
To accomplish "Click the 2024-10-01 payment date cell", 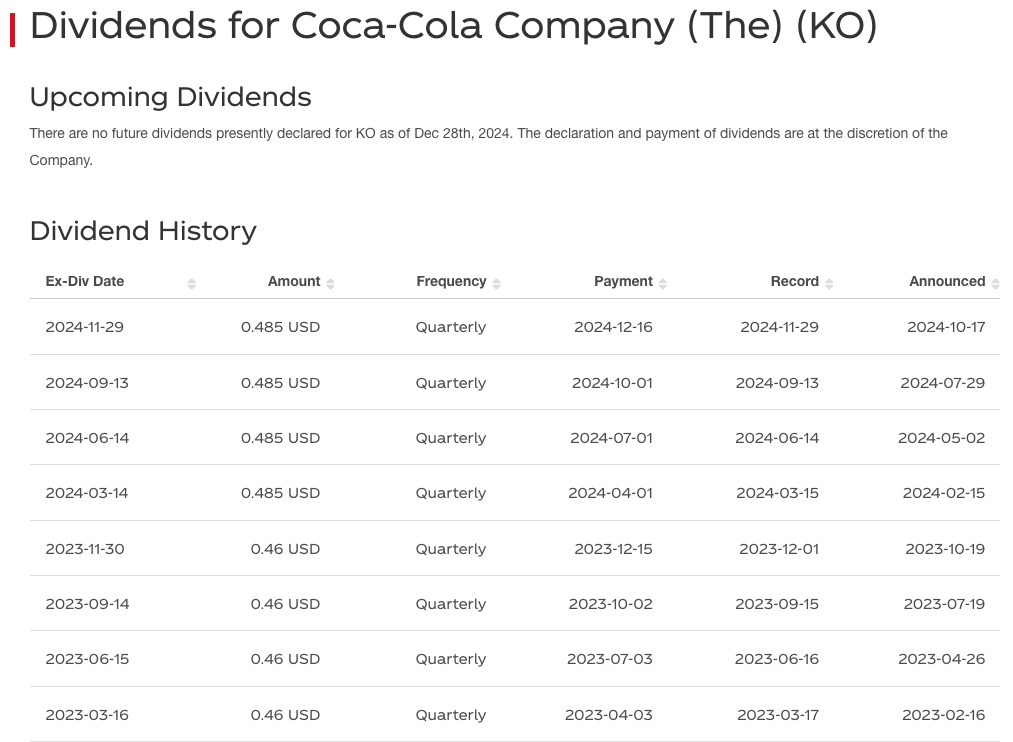I will click(612, 383).
